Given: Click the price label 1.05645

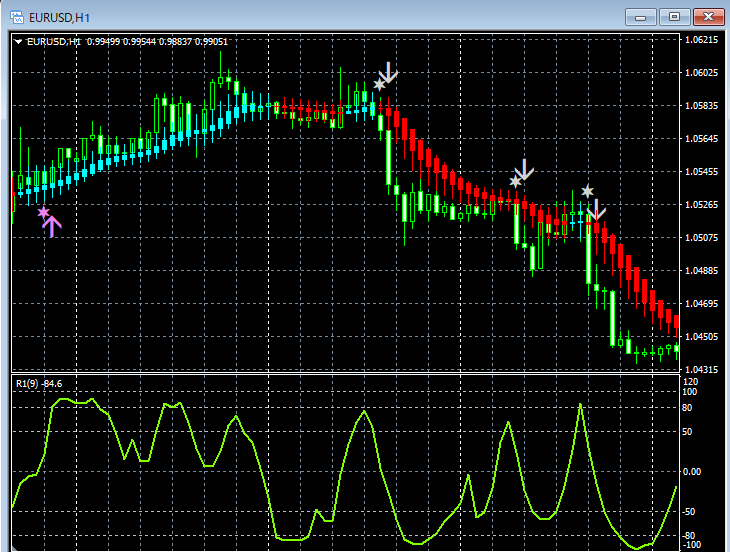Looking at the screenshot, I should [701, 139].
